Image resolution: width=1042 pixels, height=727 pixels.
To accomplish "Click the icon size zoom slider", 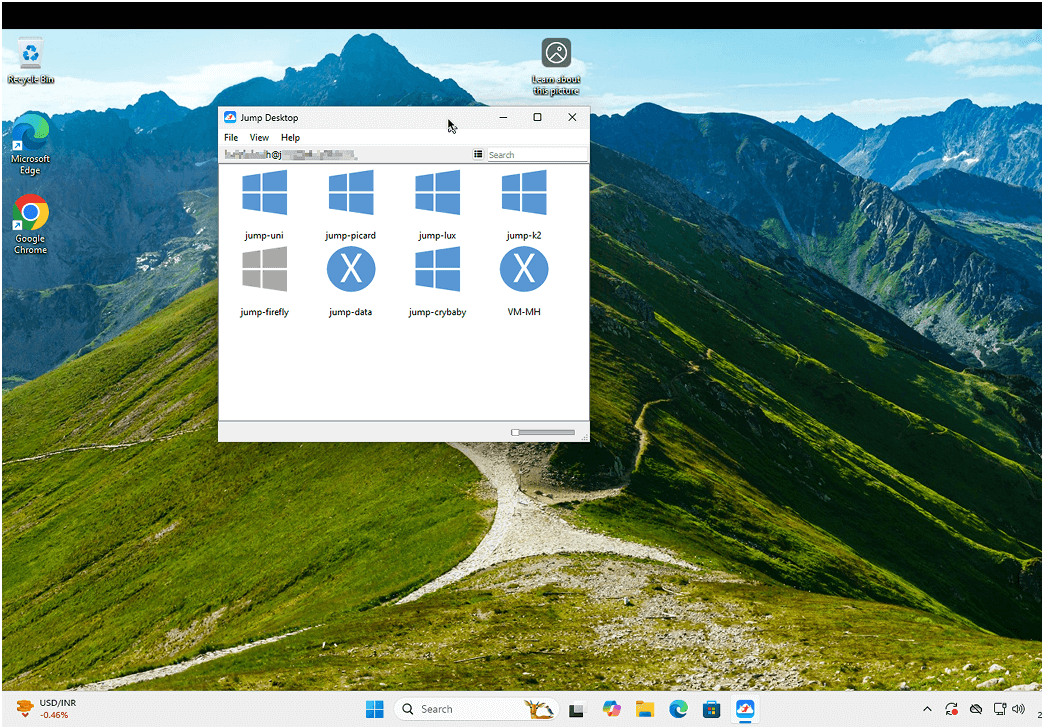I will (x=543, y=432).
